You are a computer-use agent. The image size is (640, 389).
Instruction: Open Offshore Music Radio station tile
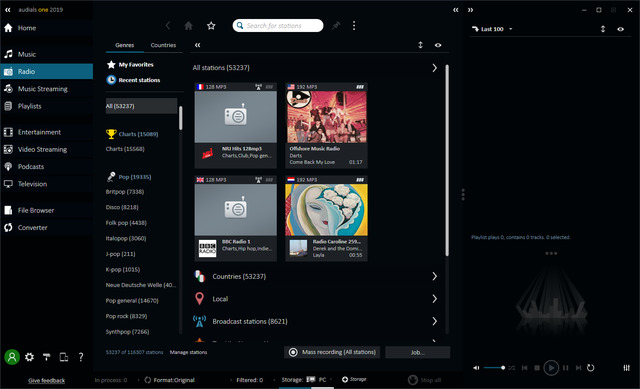(x=327, y=125)
